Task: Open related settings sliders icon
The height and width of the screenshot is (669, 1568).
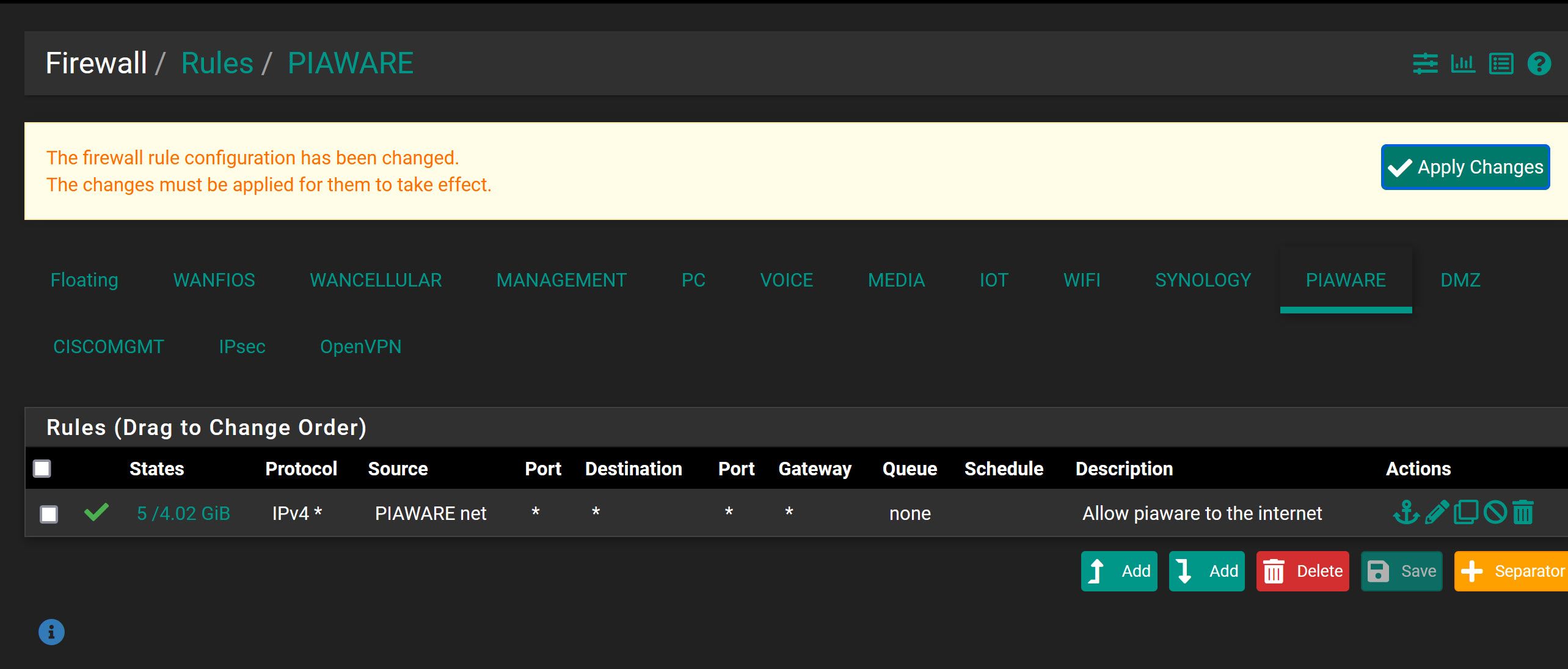Action: (1425, 64)
